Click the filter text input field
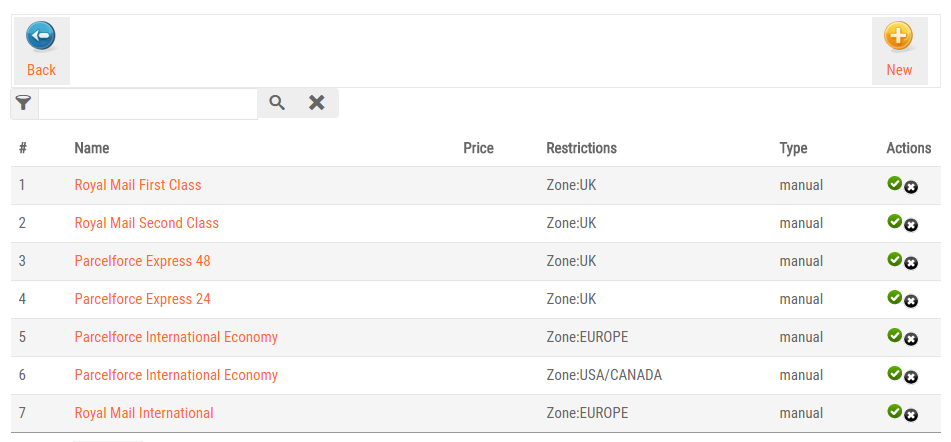Screen dimensions: 951x442 148,103
